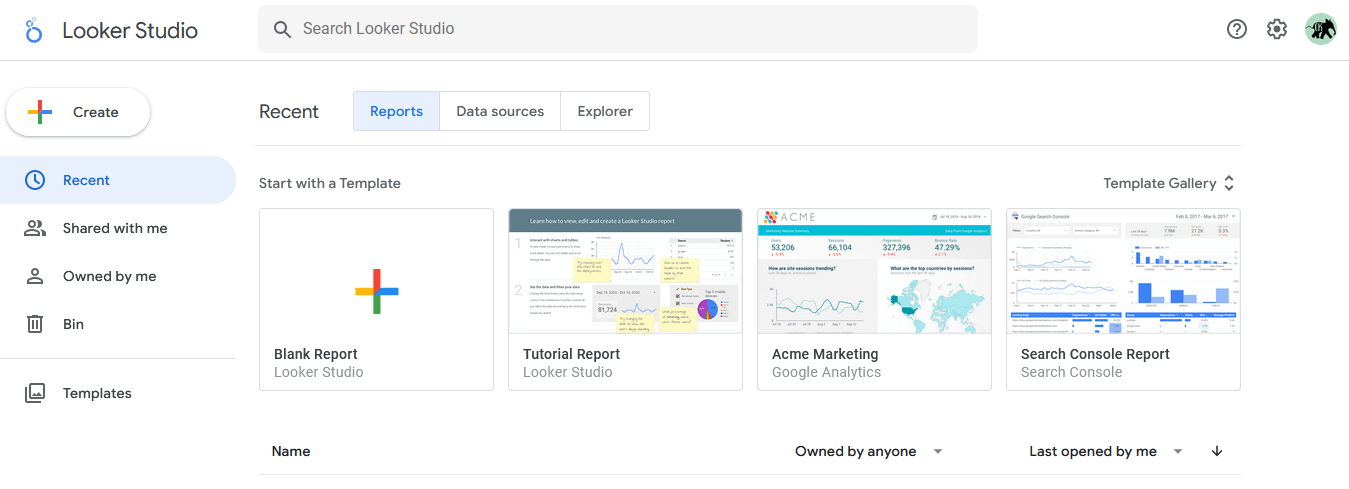Open the Last opened by me dropdown arrow
The image size is (1349, 489).
click(x=1178, y=451)
